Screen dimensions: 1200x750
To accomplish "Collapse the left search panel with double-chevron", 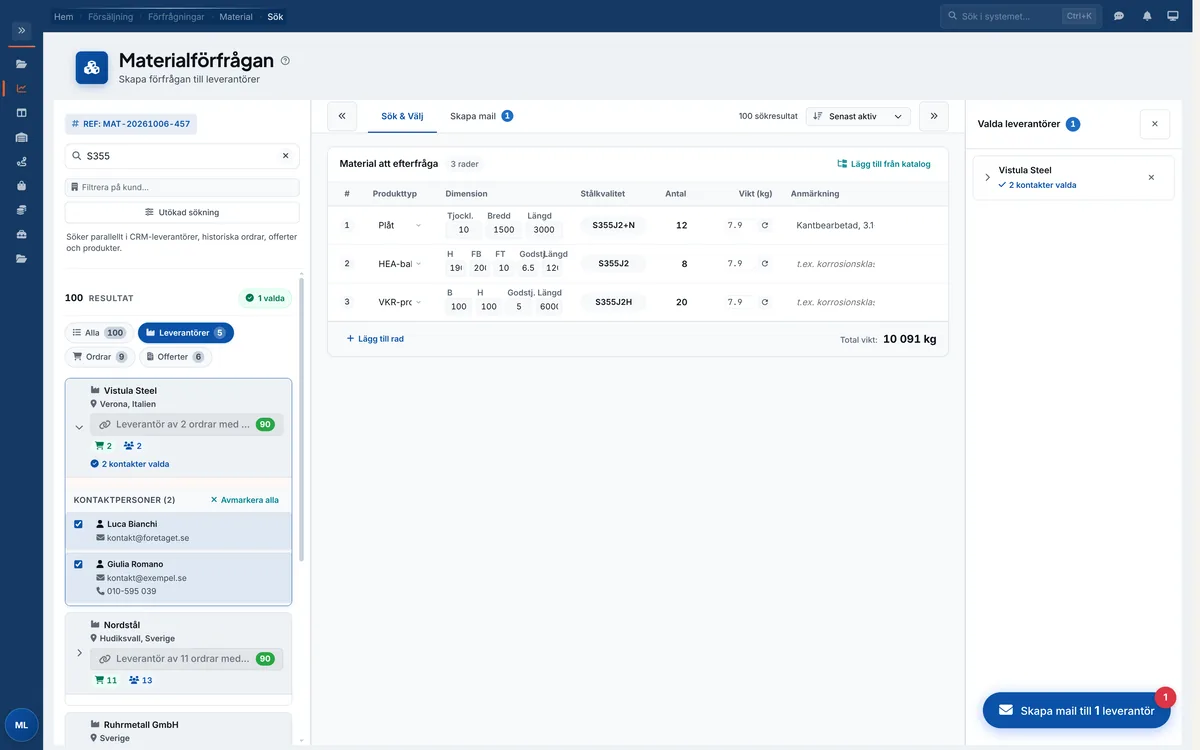I will [x=342, y=116].
